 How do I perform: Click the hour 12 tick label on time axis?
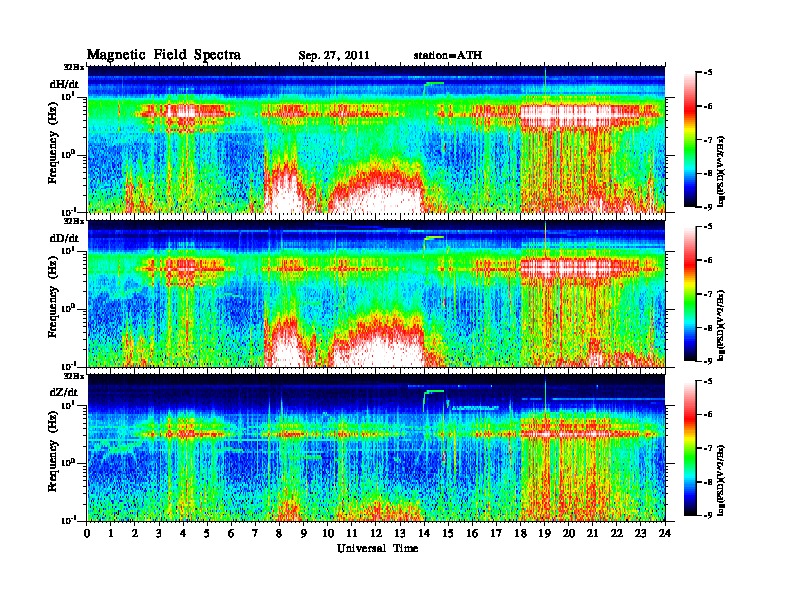click(376, 533)
